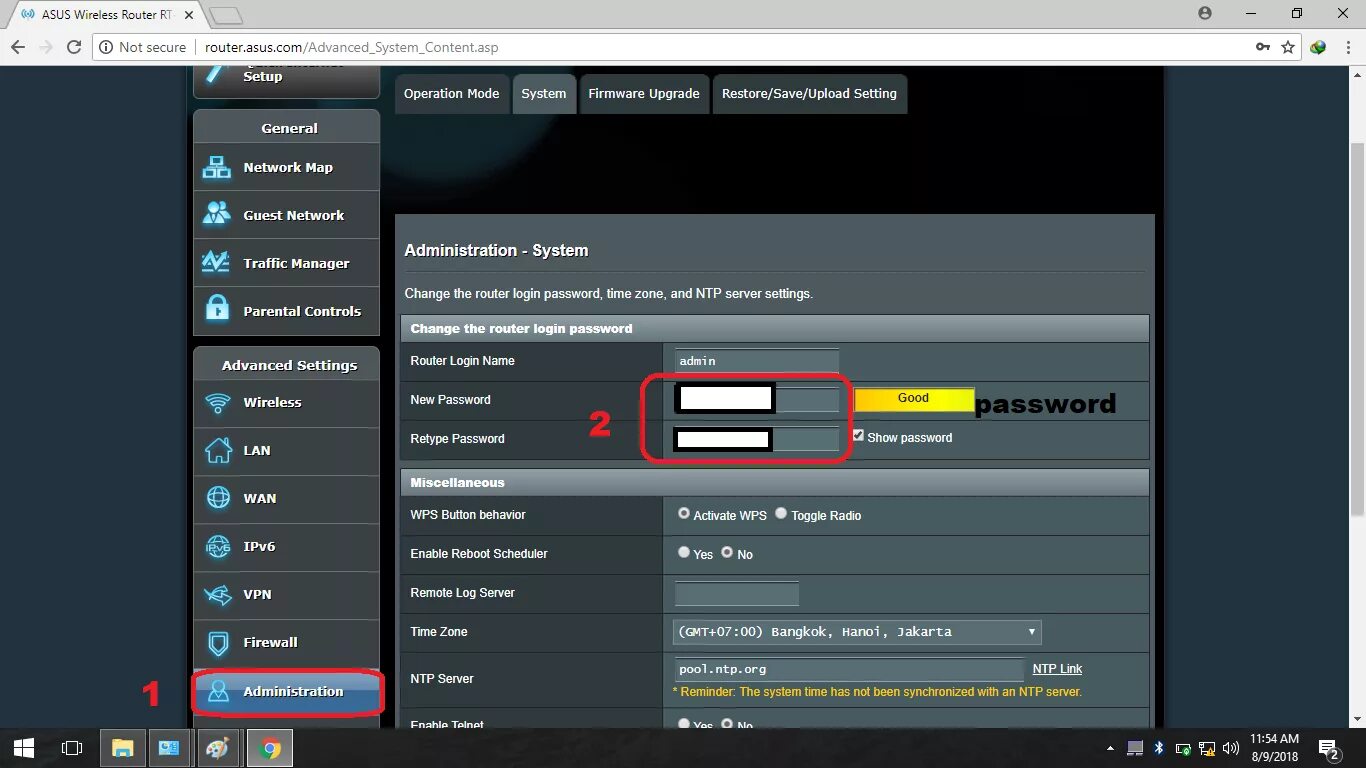Click the Router Login Name field
The height and width of the screenshot is (768, 1366).
tap(757, 361)
